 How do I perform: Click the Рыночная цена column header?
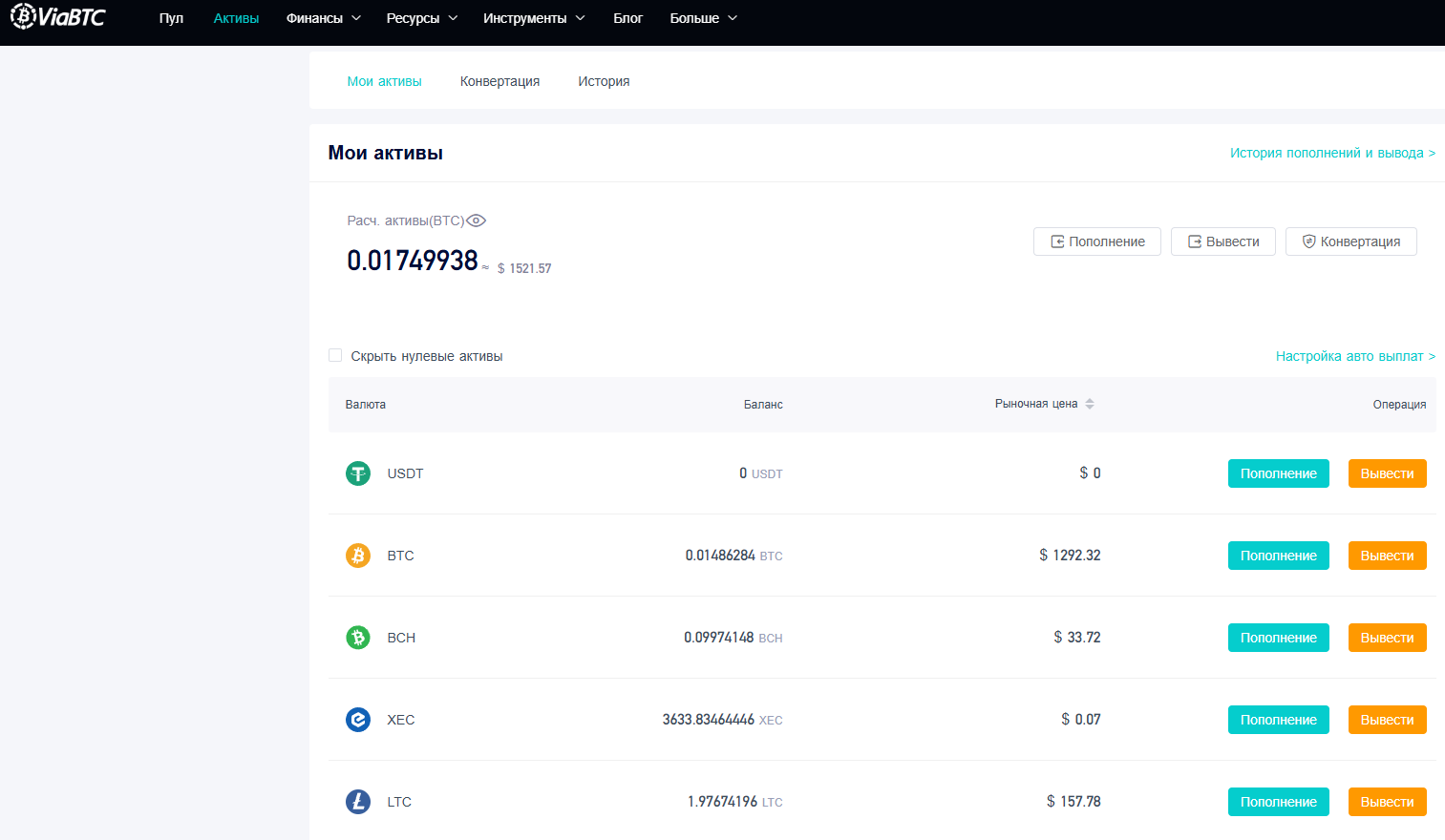point(1036,404)
